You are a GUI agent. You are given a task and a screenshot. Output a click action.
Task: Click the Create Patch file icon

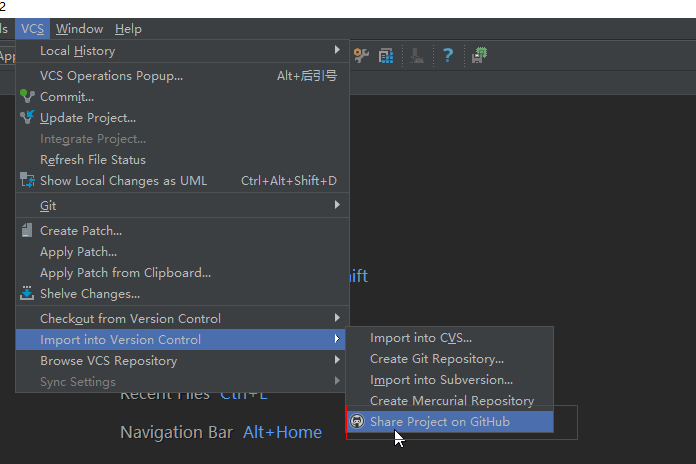coord(26,231)
